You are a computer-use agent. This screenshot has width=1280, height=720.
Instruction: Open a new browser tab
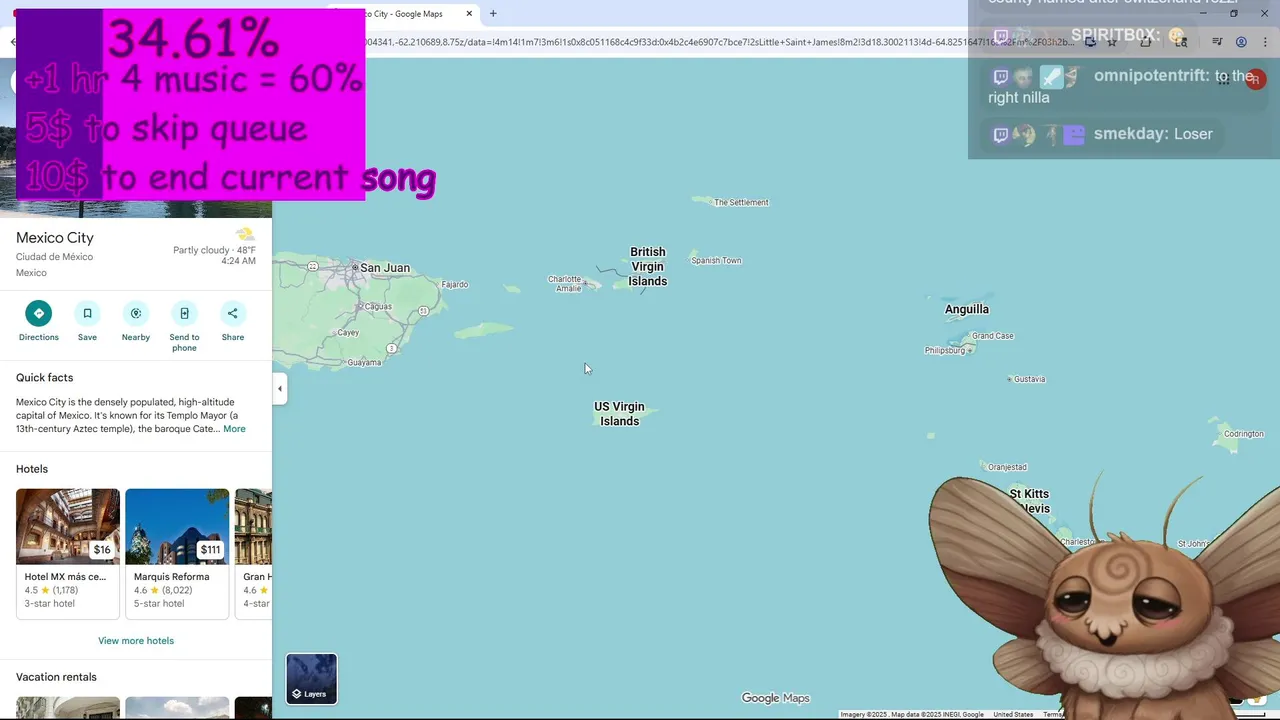(x=493, y=14)
